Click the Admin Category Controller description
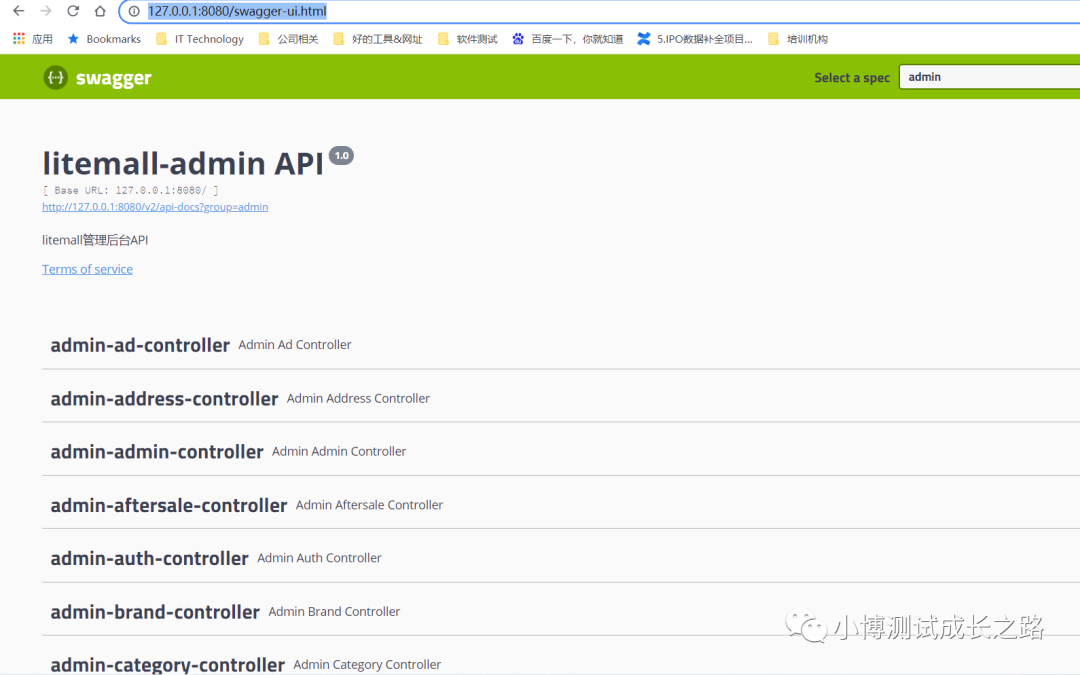The width and height of the screenshot is (1080, 675). [x=367, y=665]
